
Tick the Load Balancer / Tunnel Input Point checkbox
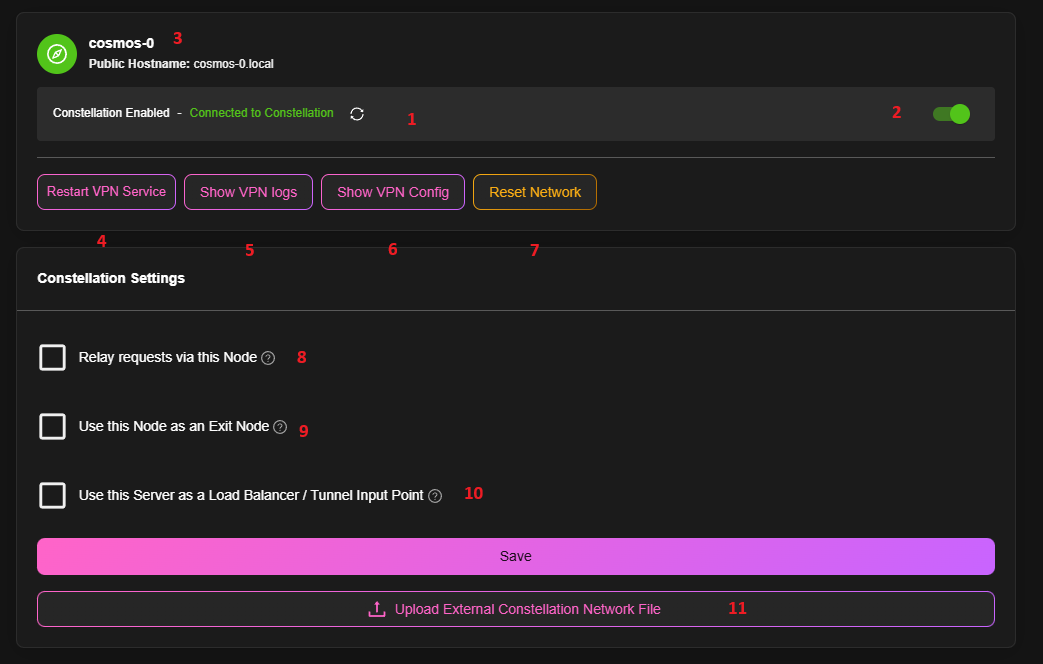point(53,496)
